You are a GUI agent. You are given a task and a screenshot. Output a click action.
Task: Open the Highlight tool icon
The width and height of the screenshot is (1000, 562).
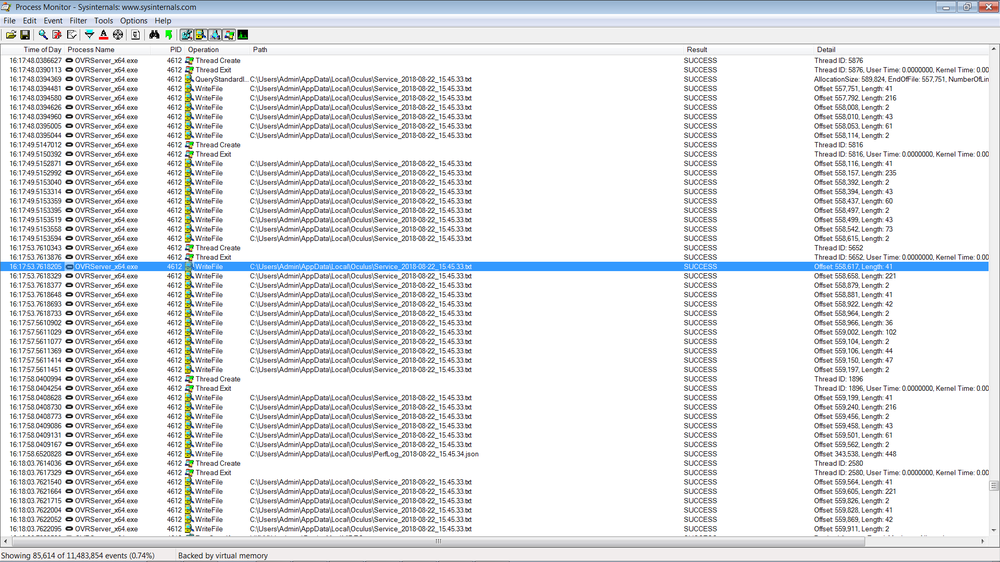click(103, 35)
